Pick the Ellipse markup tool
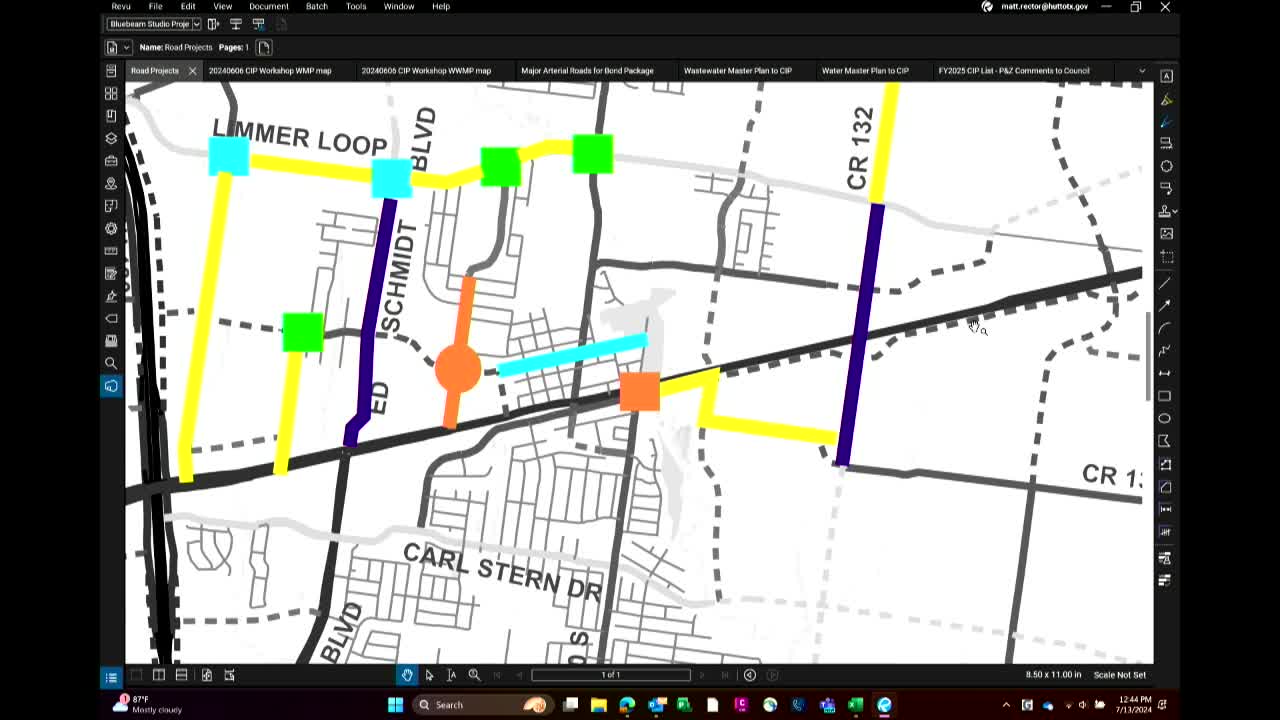 1166,419
